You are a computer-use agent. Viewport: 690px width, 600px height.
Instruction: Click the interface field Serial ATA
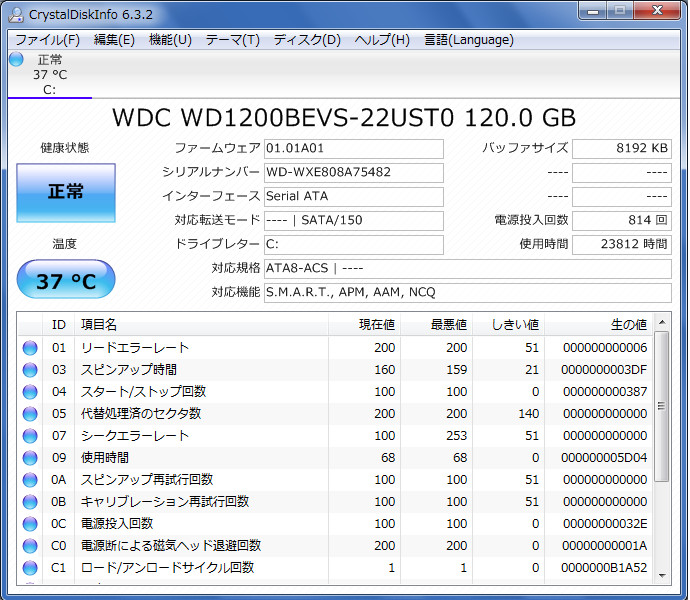[x=354, y=197]
